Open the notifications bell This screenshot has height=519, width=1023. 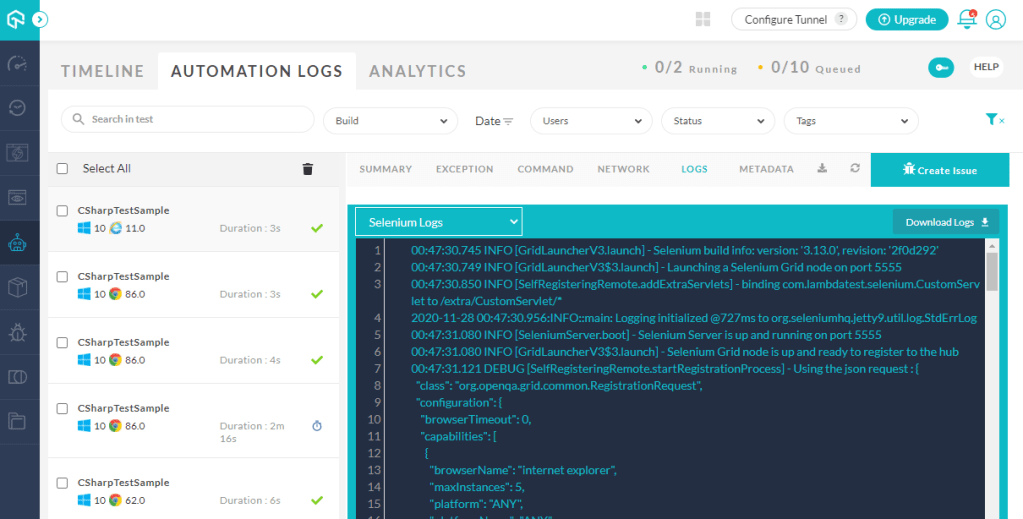tap(966, 19)
